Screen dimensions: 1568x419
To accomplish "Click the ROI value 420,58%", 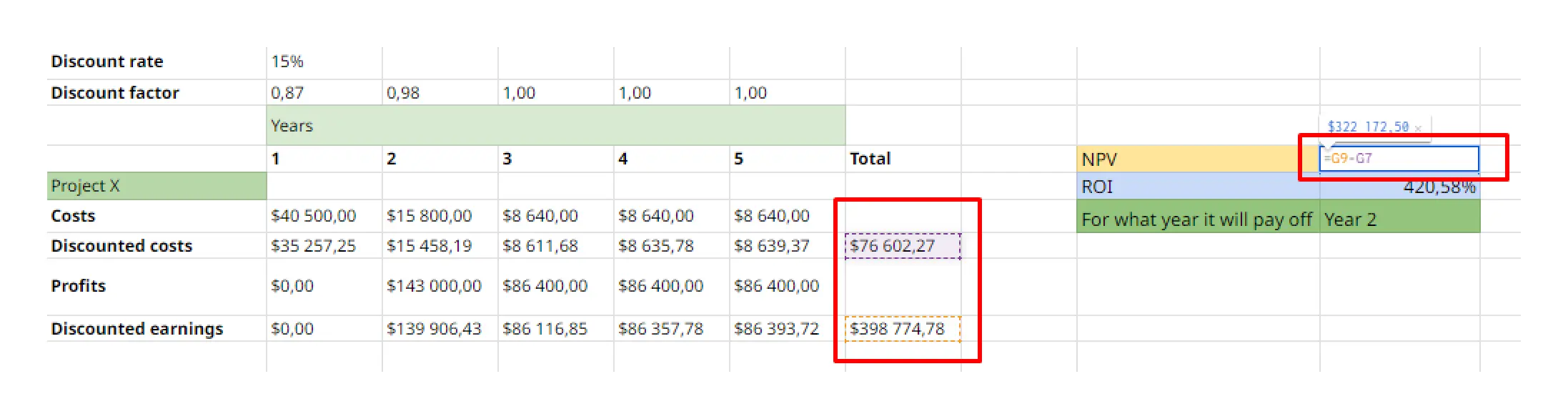I will click(1400, 188).
